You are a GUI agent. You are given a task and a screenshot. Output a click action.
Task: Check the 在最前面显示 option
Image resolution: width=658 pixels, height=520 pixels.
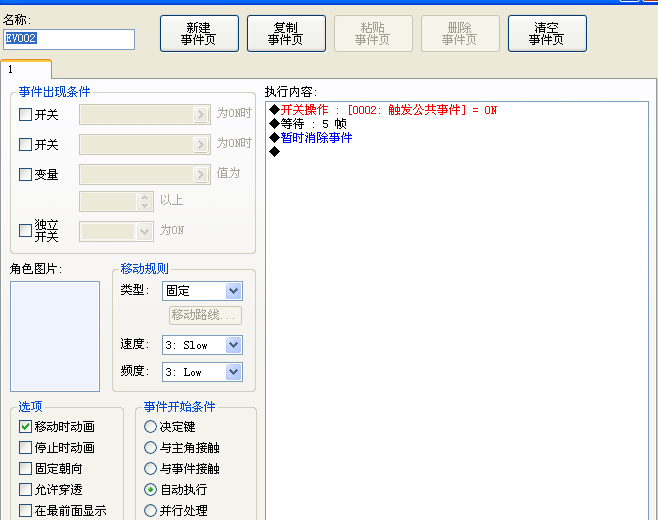(x=26, y=510)
